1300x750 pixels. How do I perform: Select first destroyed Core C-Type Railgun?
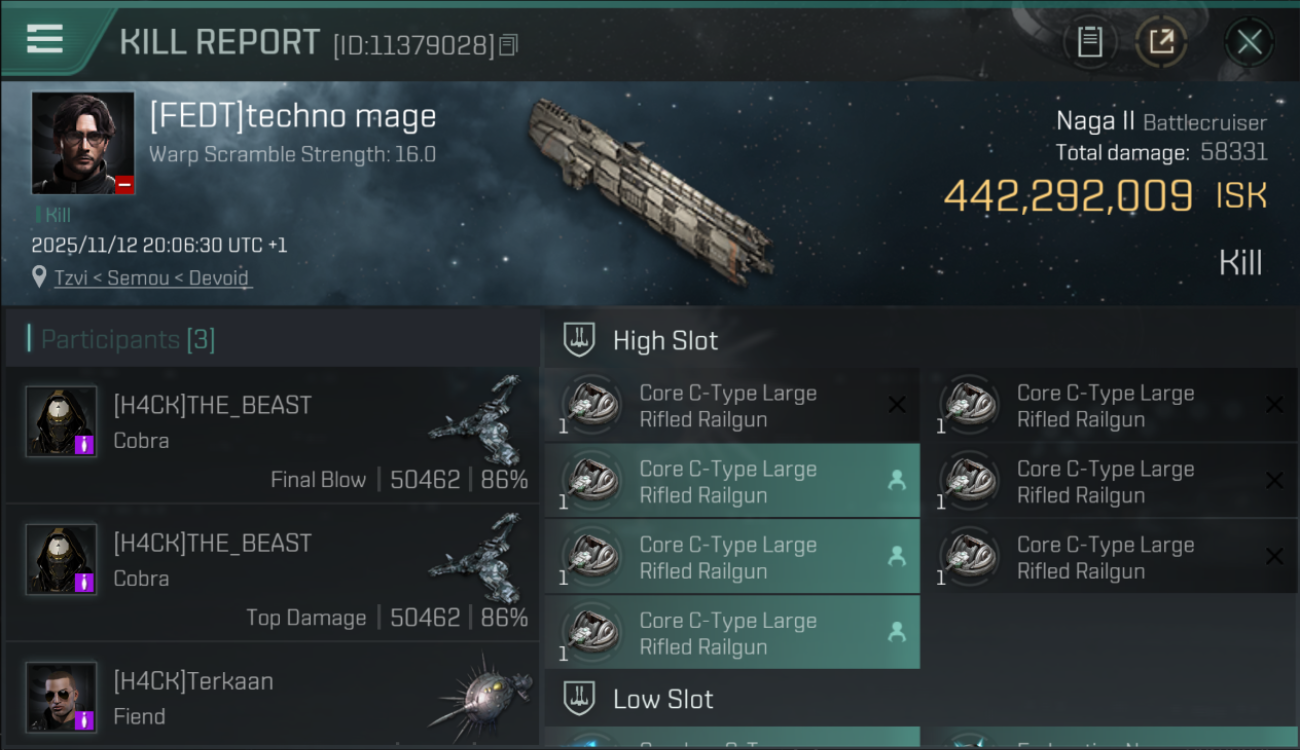pos(730,406)
